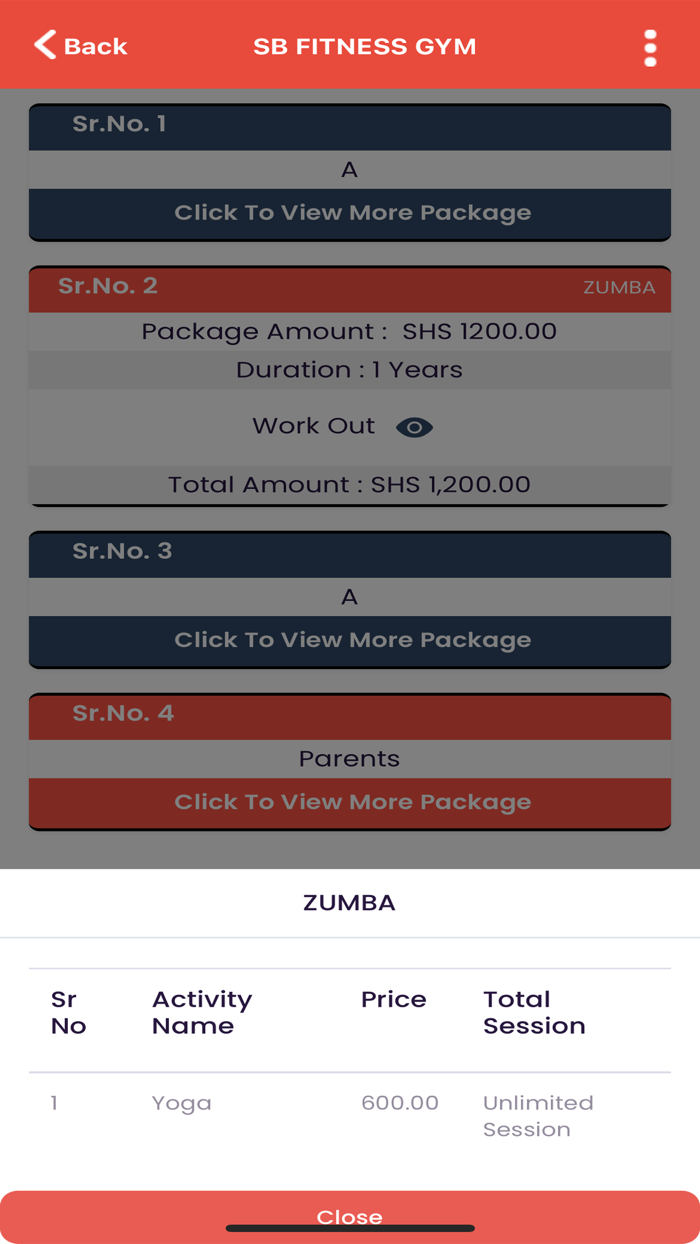Click the Duration 1 Years row
This screenshot has height=1244, width=700.
pyautogui.click(x=350, y=370)
